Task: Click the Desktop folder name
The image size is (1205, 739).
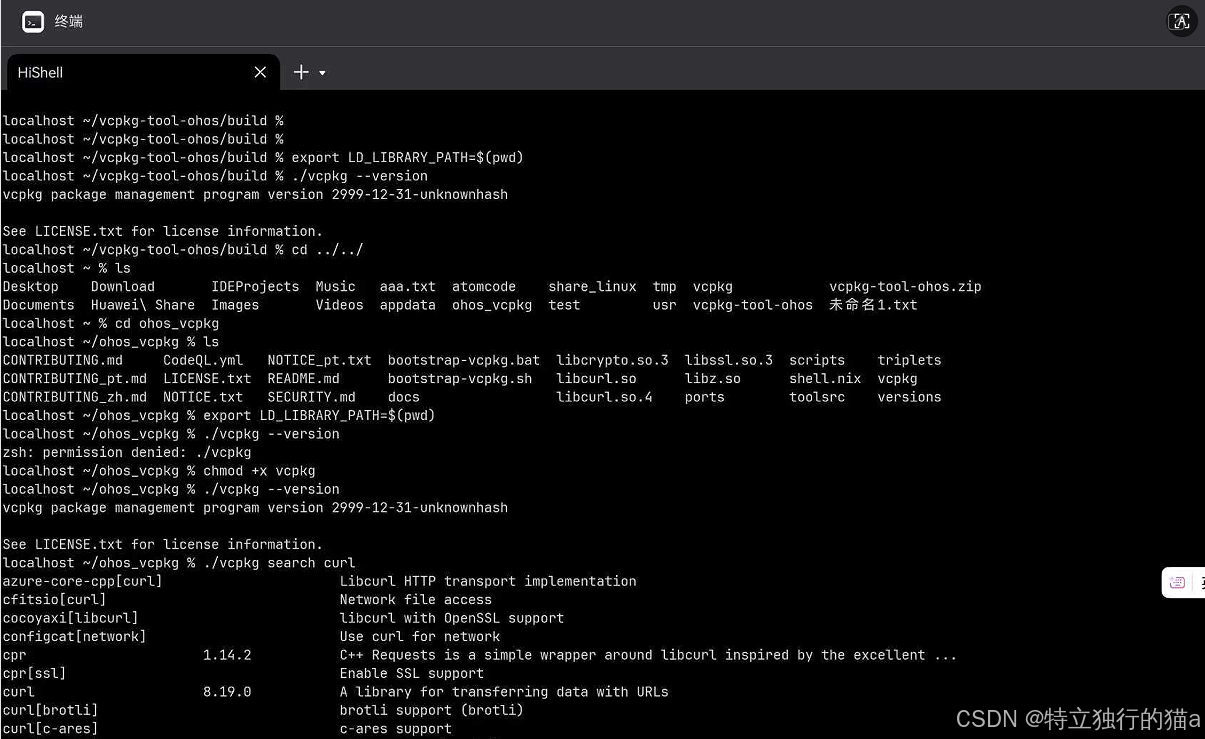Action: coord(31,286)
